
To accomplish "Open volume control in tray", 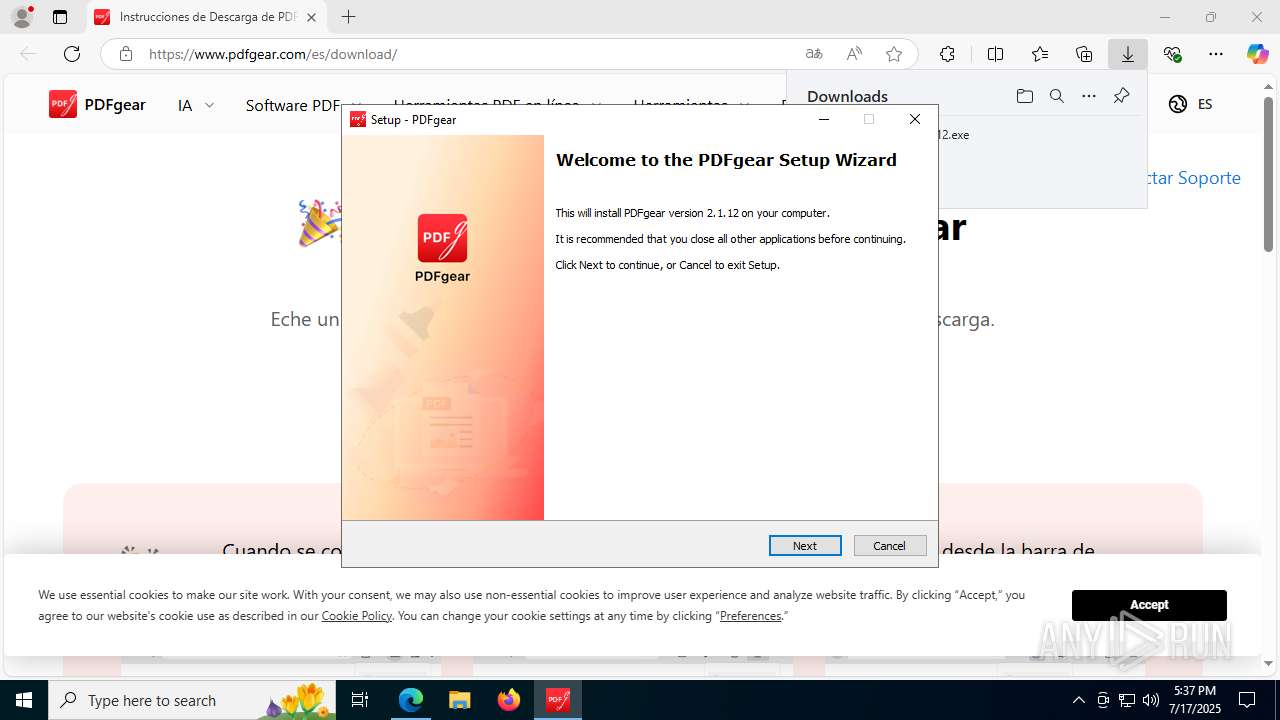I will [x=1151, y=700].
